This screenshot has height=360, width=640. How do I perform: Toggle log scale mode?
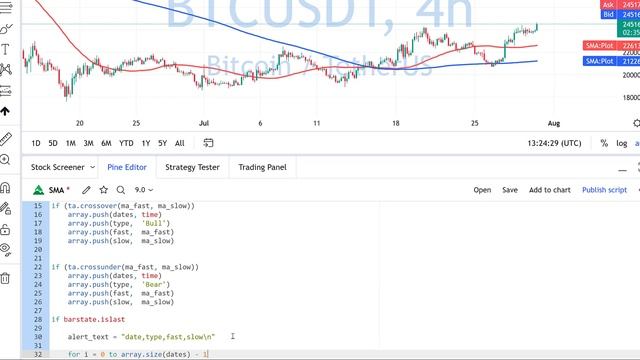point(622,143)
